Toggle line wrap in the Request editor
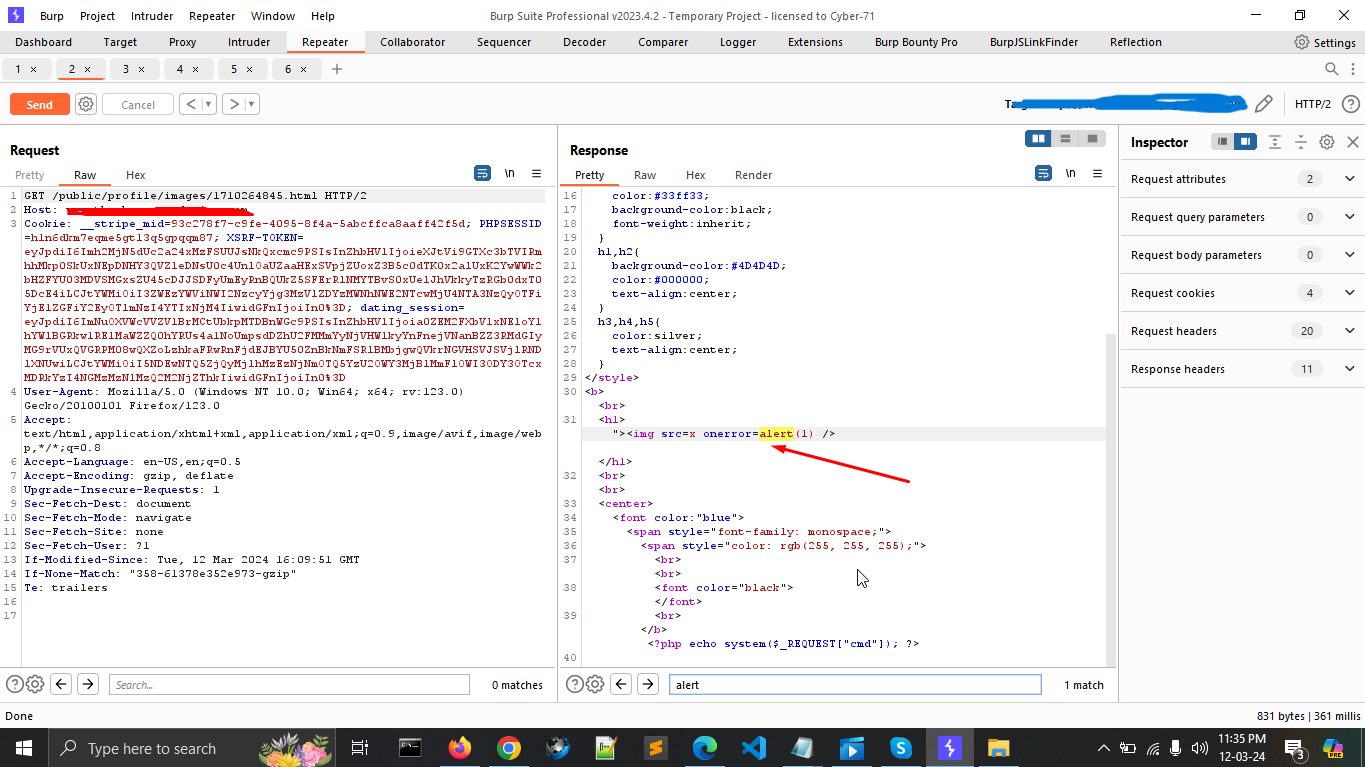The image size is (1365, 767). coord(482,173)
